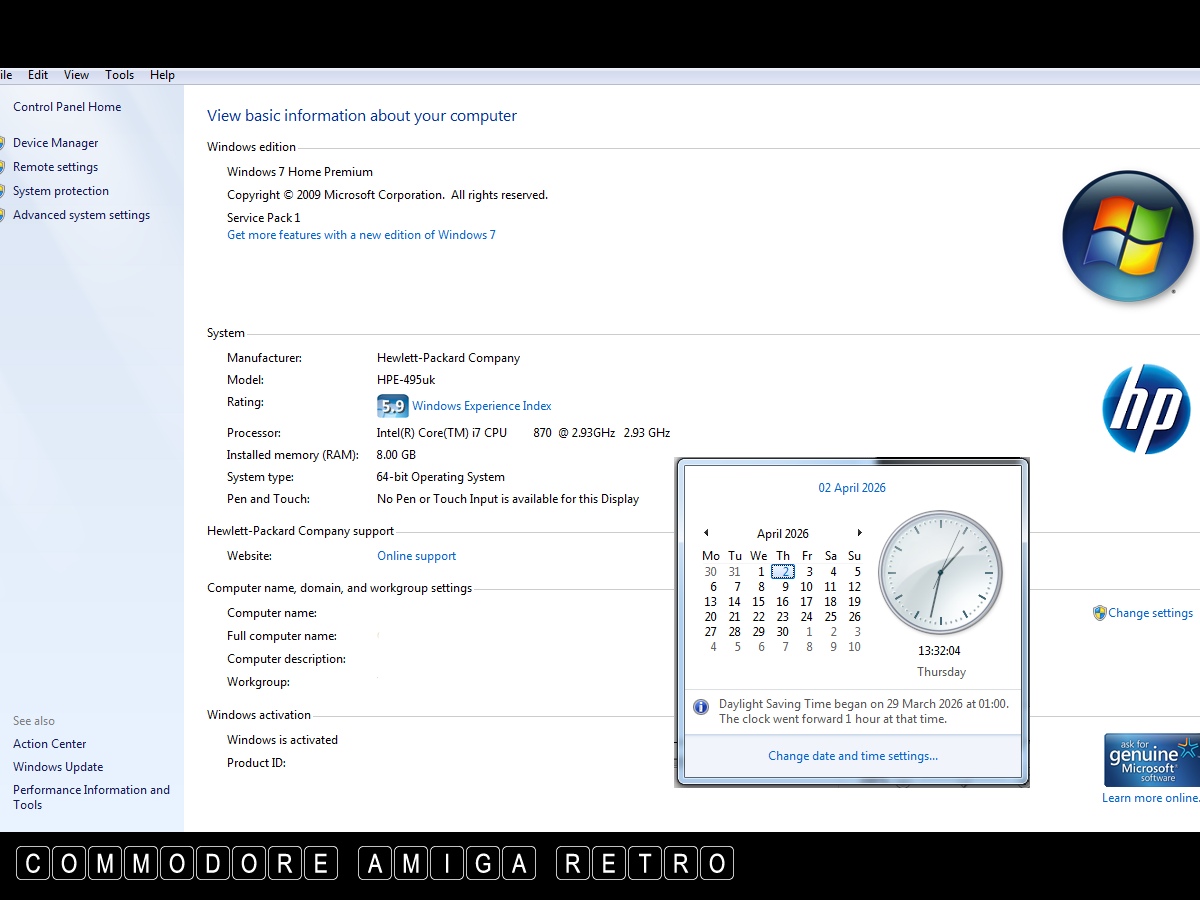Click the Windows Experience Index rating badge
This screenshot has width=1200, height=900.
pos(392,406)
